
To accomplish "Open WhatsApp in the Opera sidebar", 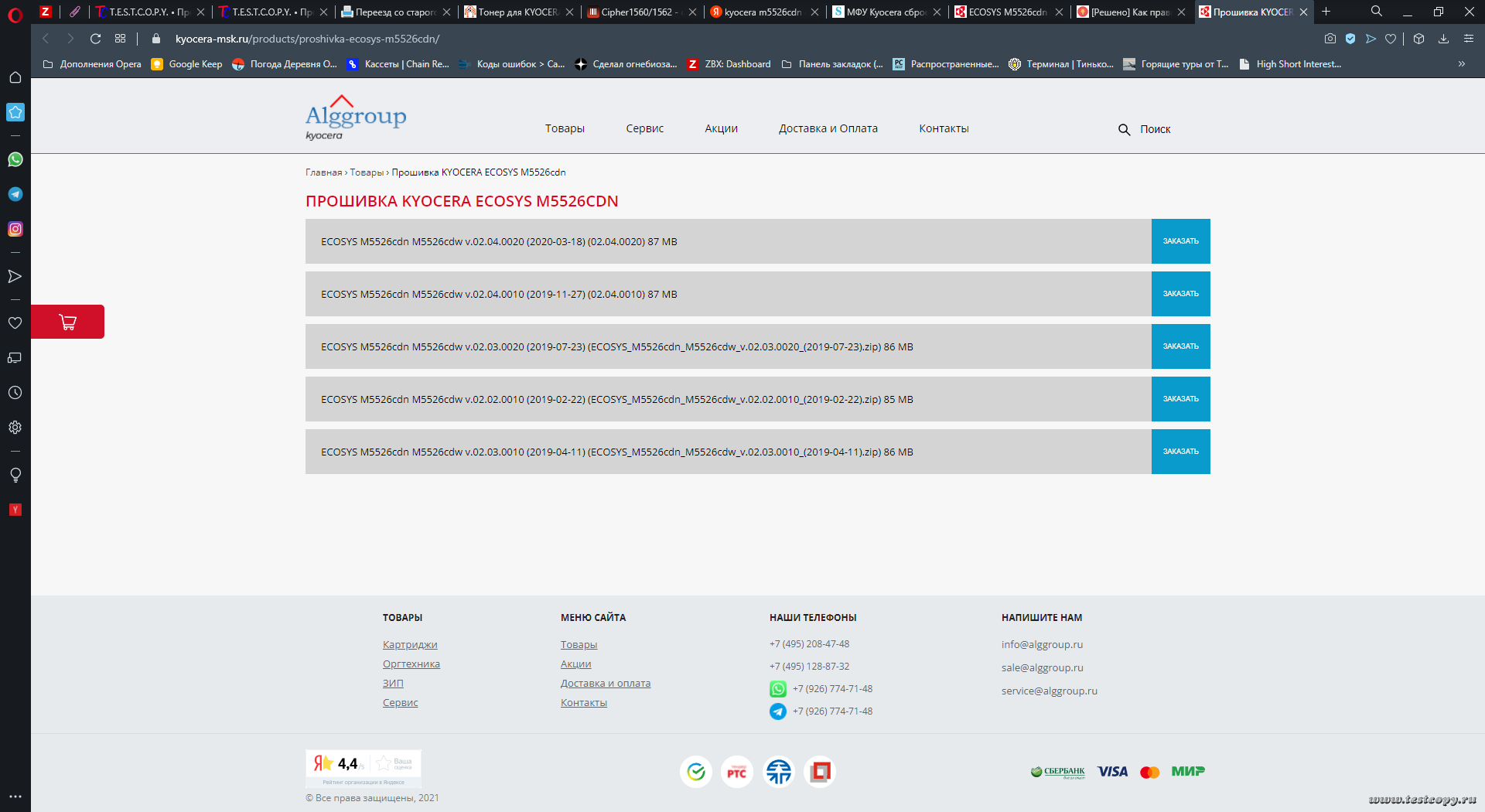I will click(15, 159).
